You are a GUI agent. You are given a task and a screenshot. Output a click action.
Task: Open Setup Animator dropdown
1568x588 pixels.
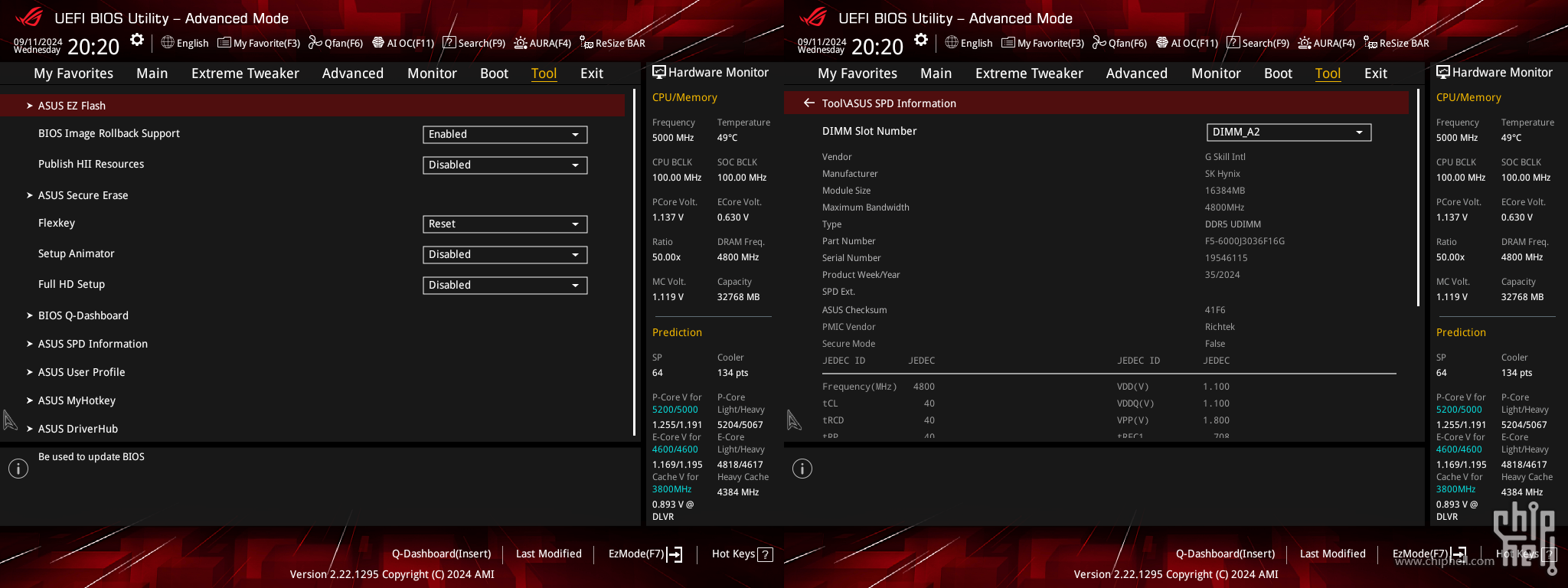click(x=505, y=254)
